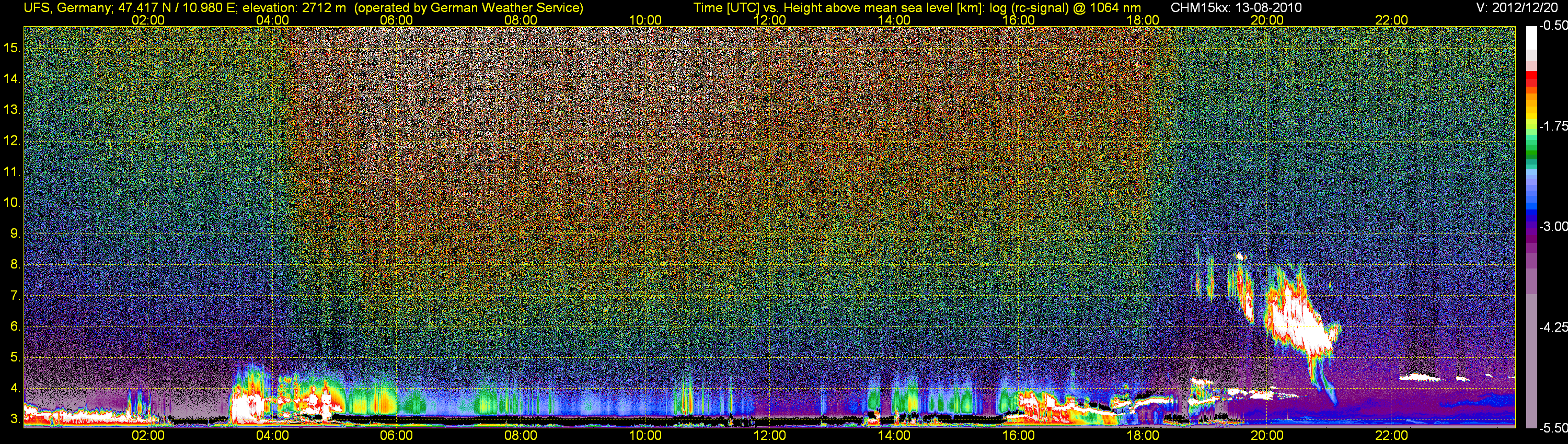Click the 'elevation: 2712 m' text
The height and width of the screenshot is (444, 1568).
pyautogui.click(x=295, y=8)
